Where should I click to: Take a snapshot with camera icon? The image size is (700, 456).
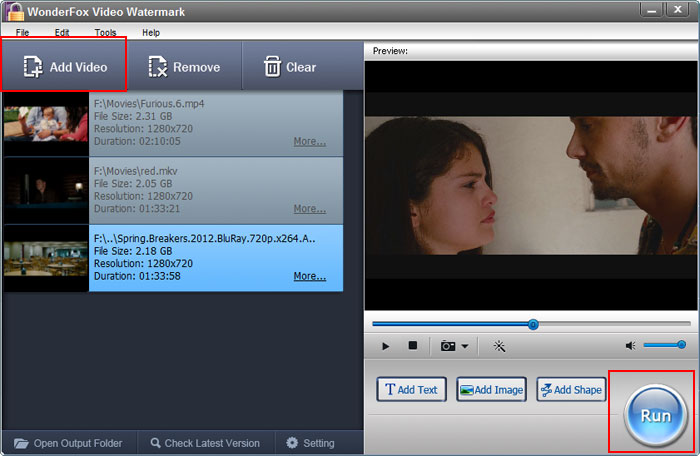(448, 346)
